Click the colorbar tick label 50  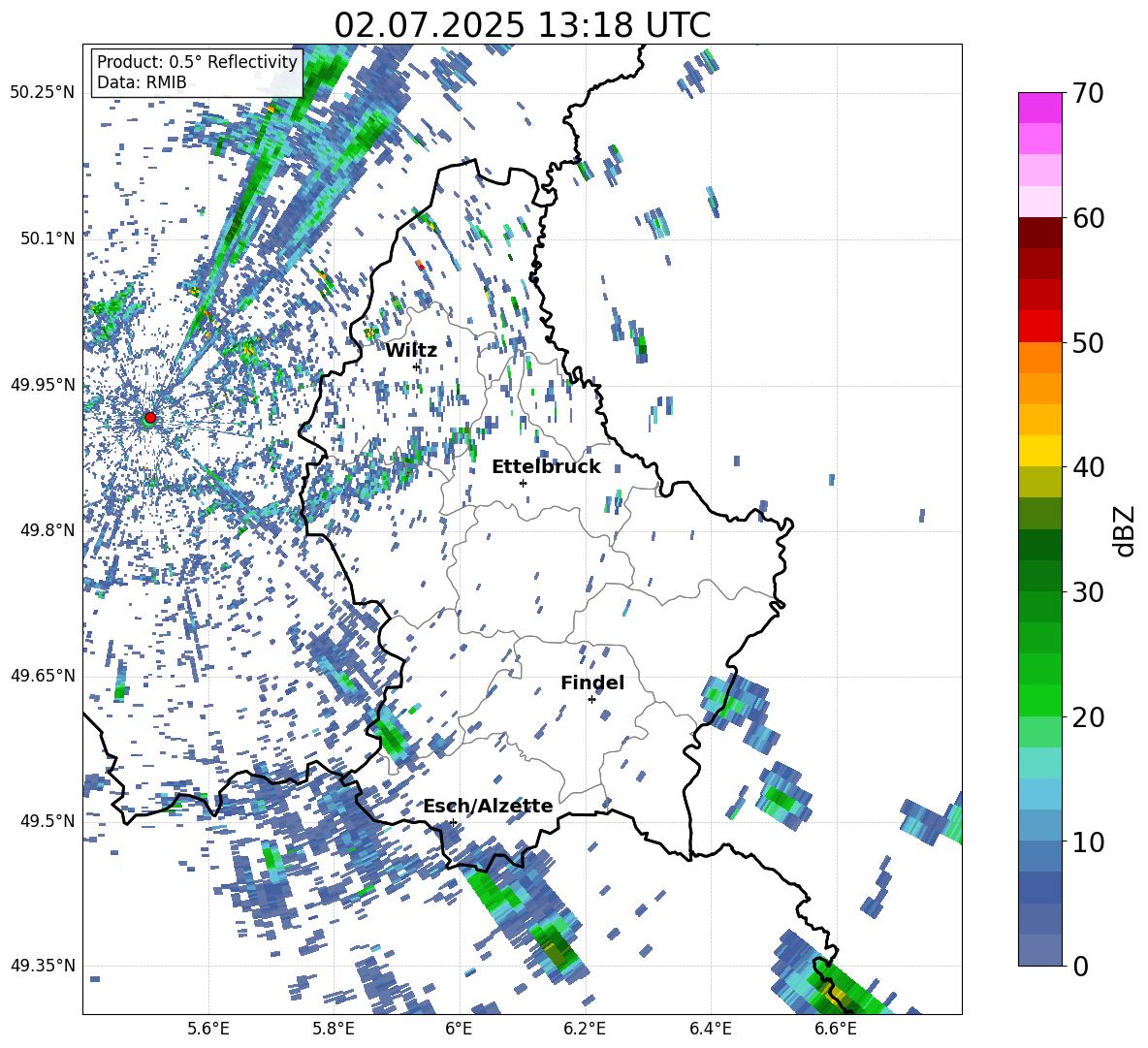1088,342
